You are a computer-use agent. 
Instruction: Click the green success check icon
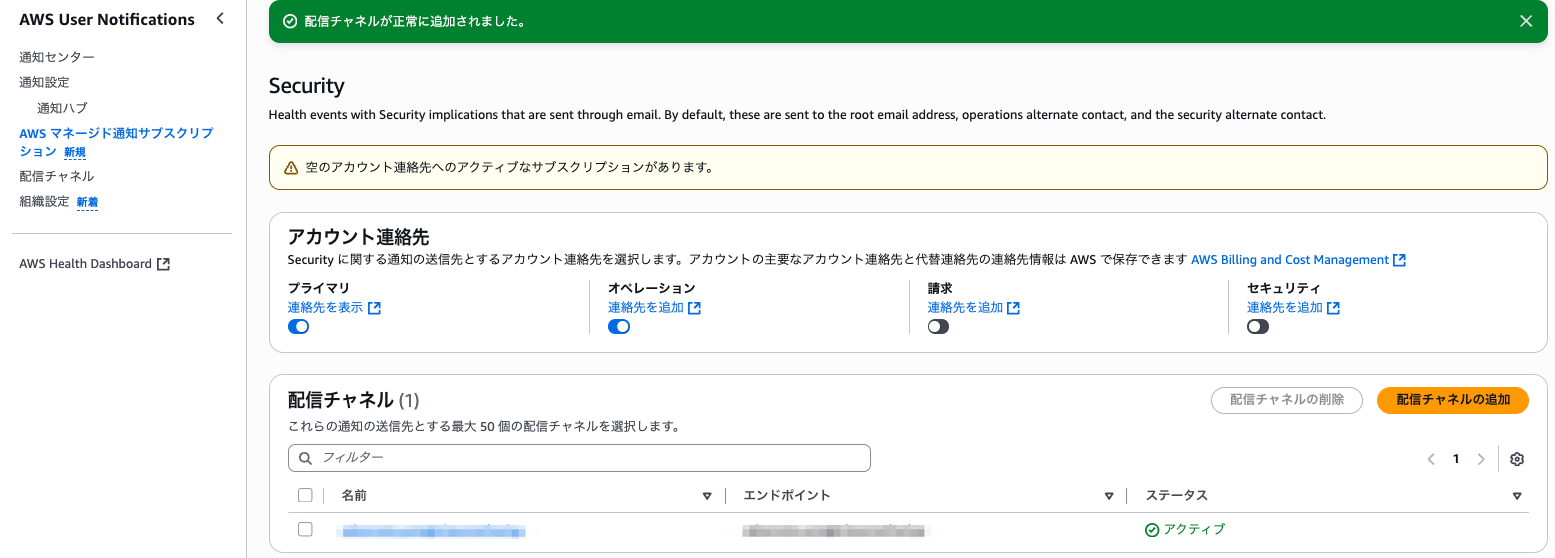290,21
